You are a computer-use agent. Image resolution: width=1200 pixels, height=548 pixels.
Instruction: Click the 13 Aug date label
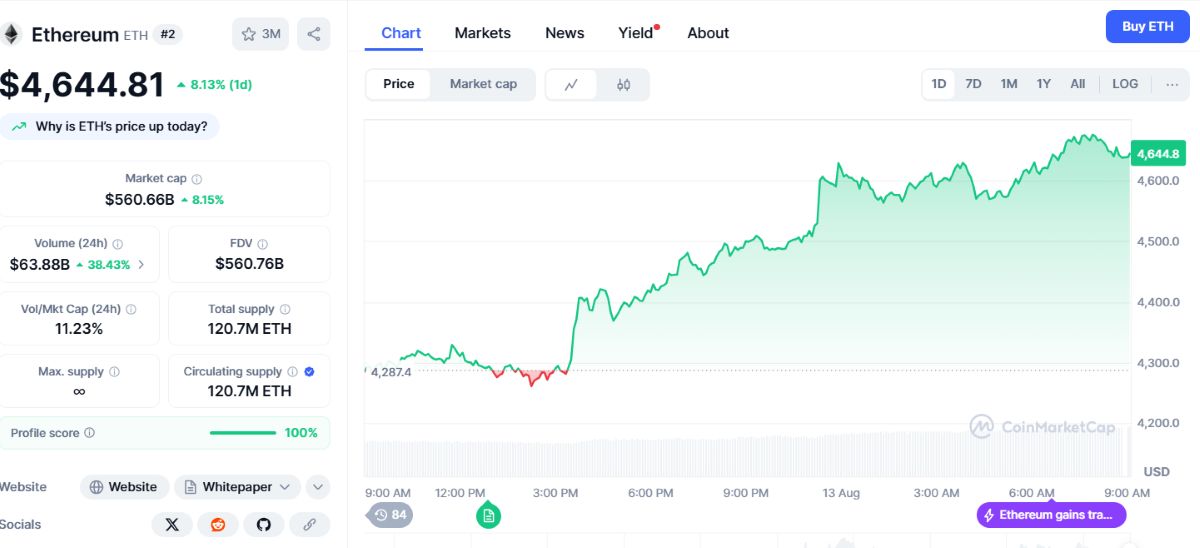click(841, 493)
